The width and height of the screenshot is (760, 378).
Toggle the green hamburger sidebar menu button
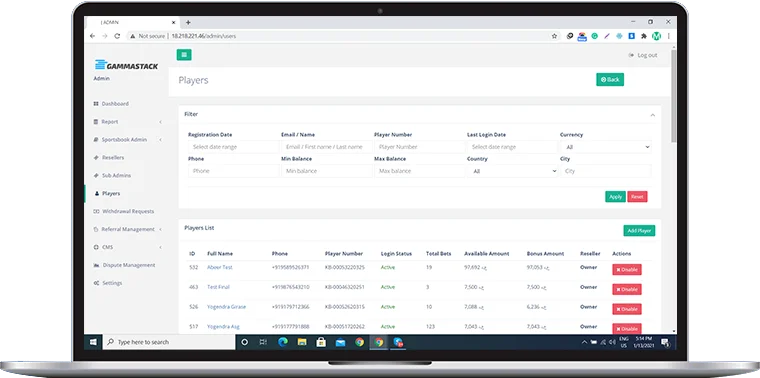point(184,55)
